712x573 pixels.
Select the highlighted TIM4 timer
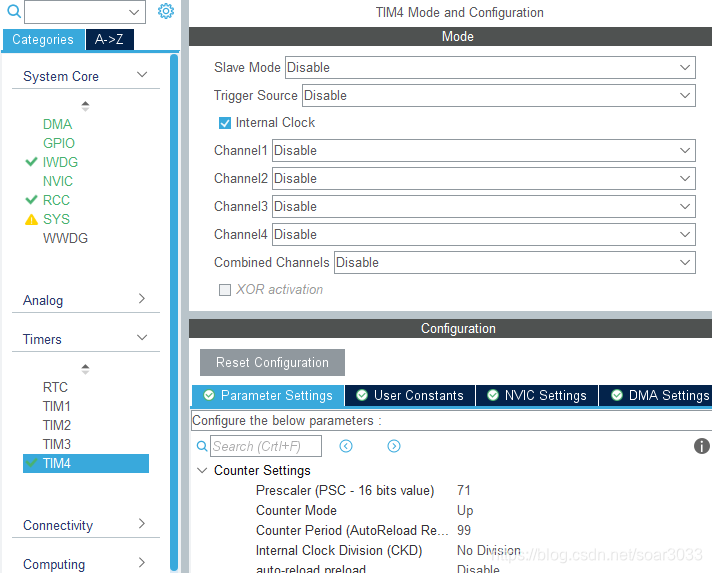coord(86,464)
